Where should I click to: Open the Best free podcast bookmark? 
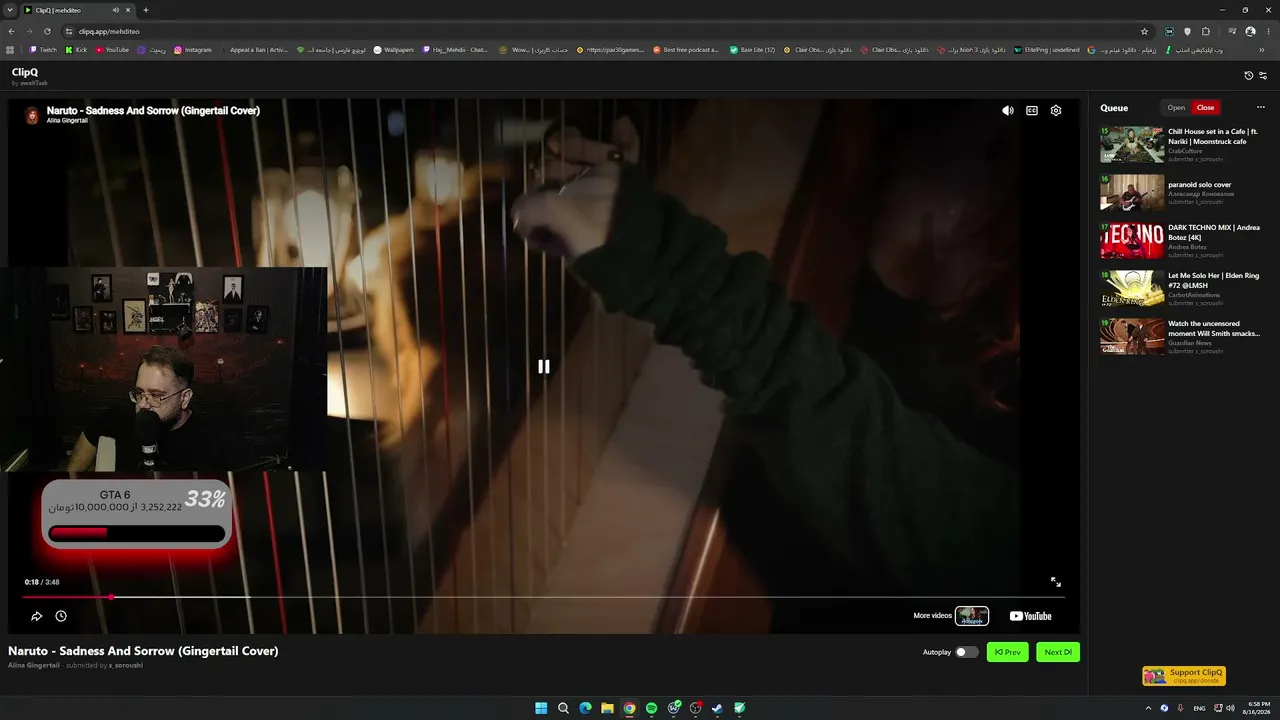click(x=685, y=50)
